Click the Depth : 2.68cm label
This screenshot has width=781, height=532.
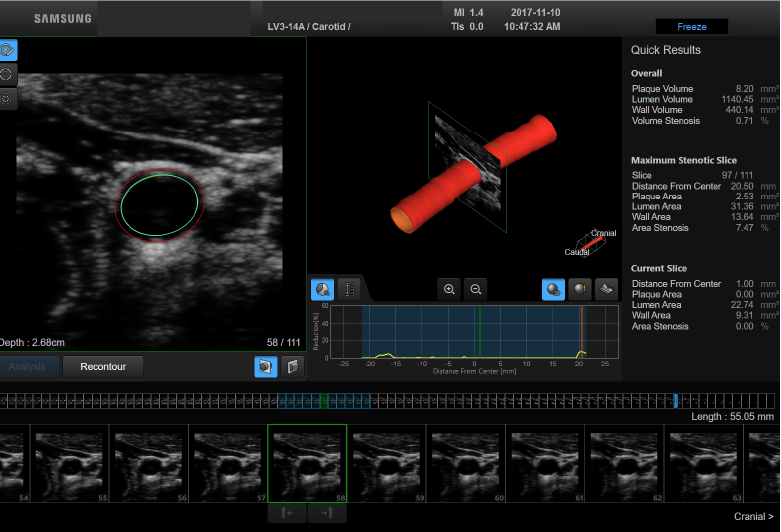click(x=32, y=343)
